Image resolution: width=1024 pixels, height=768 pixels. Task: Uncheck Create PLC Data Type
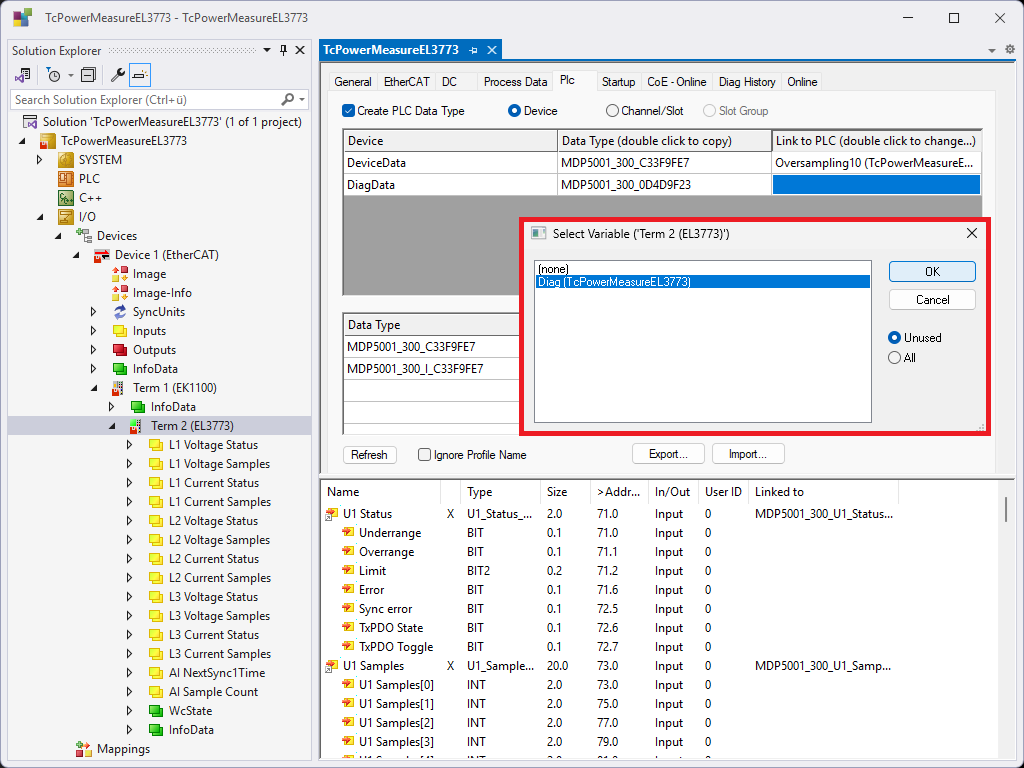click(x=349, y=111)
